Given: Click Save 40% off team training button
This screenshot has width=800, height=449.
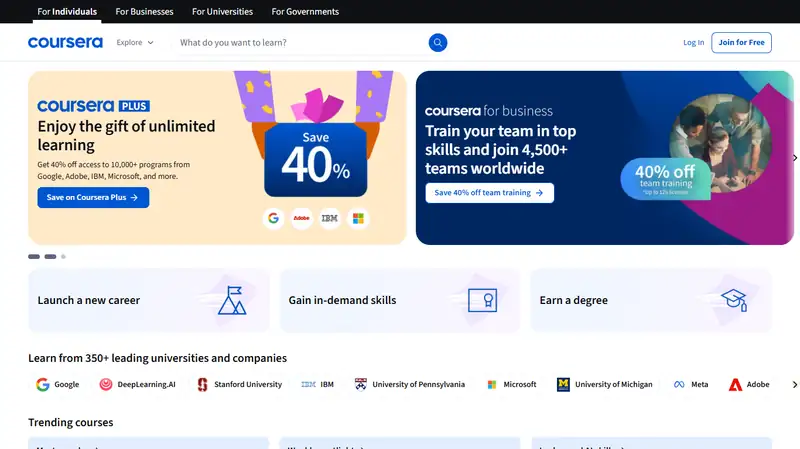Looking at the screenshot, I should pyautogui.click(x=489, y=193).
